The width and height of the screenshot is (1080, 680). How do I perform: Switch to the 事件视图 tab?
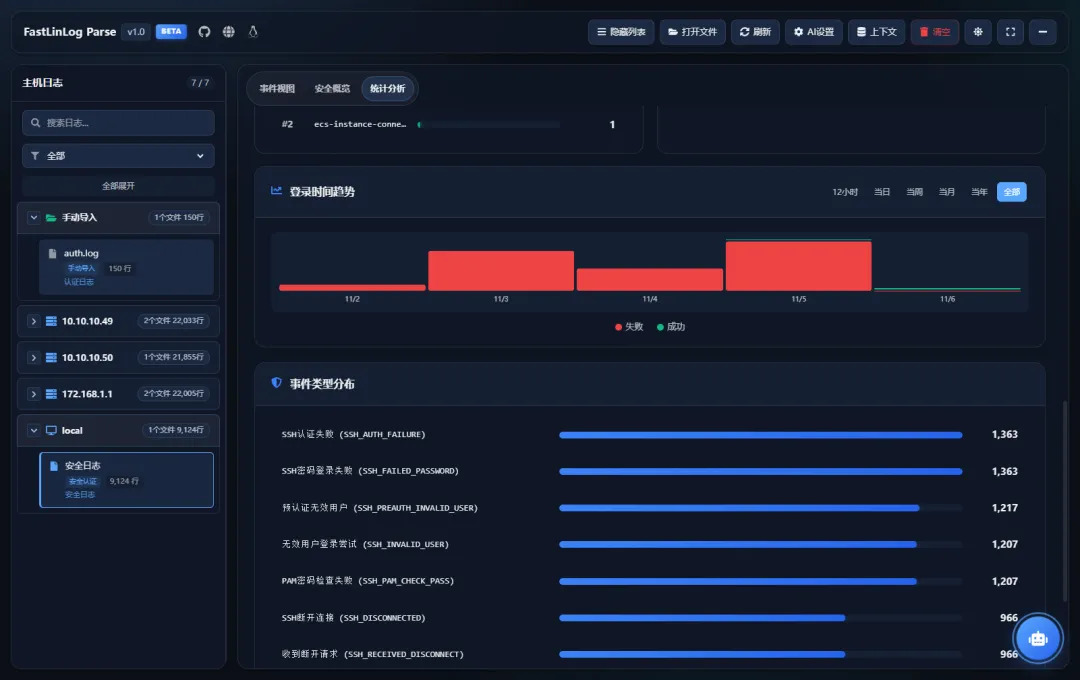277,89
